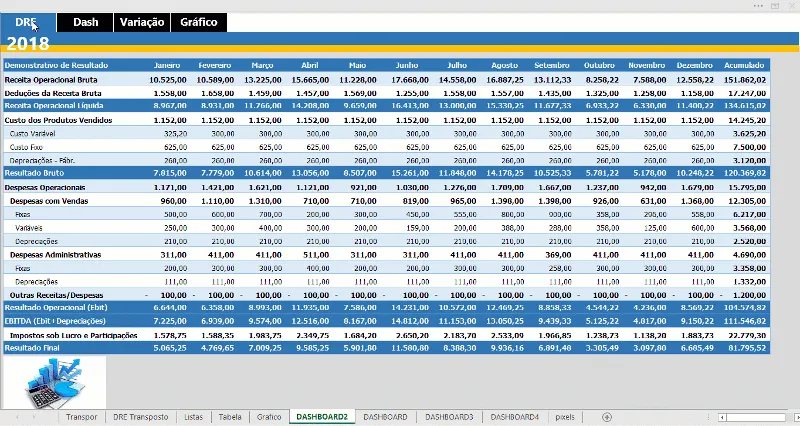Select Receita Operacional Bruta row label
800x426 pixels.
(51, 80)
